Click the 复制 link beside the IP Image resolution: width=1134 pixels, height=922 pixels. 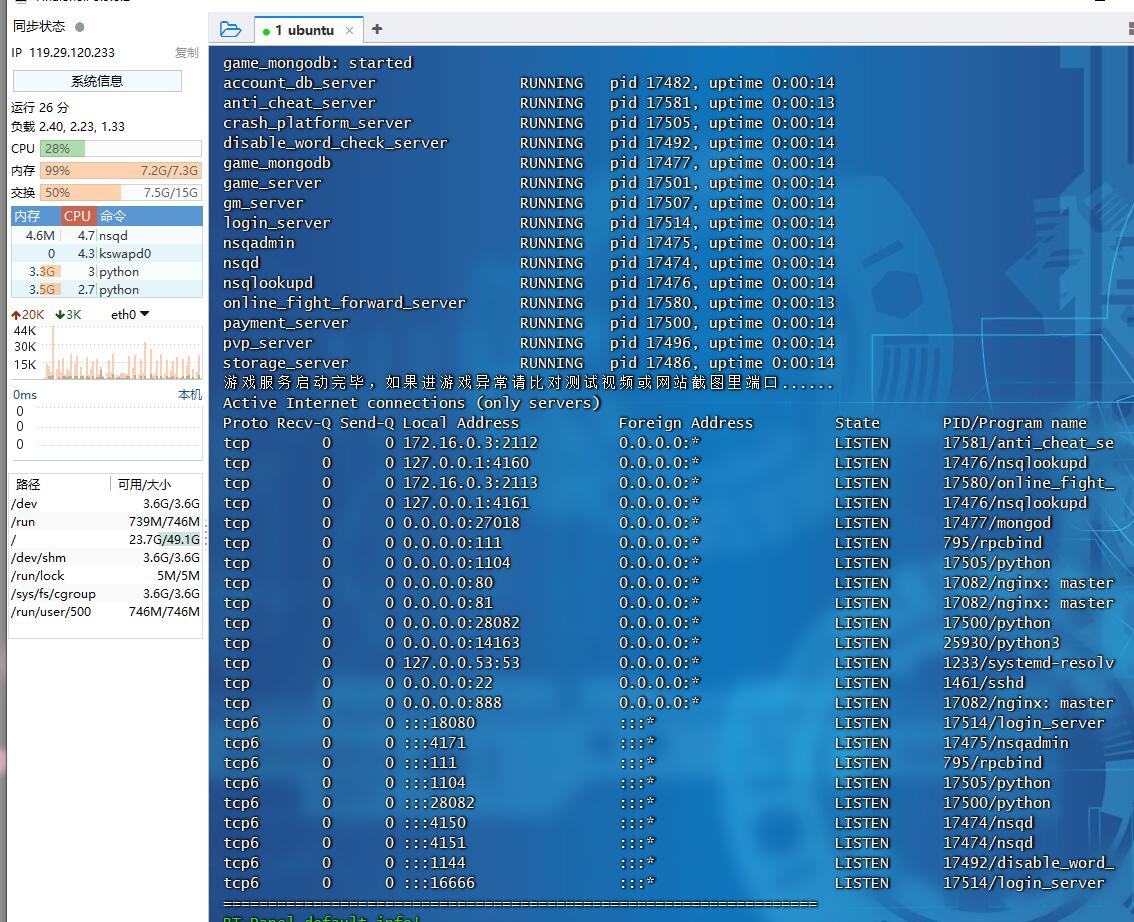[187, 53]
